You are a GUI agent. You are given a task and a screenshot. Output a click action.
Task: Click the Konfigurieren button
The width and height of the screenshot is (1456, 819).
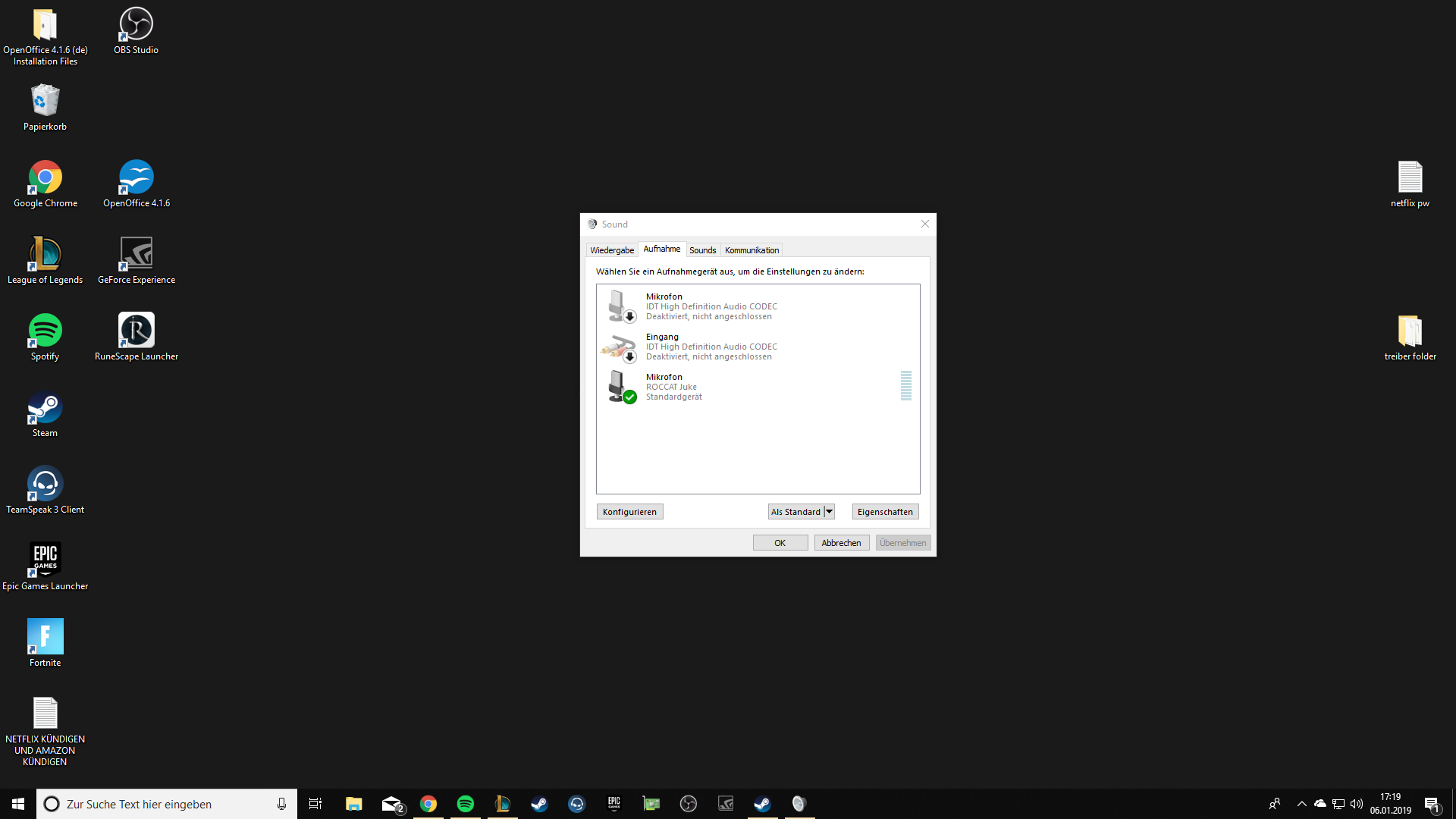629,512
